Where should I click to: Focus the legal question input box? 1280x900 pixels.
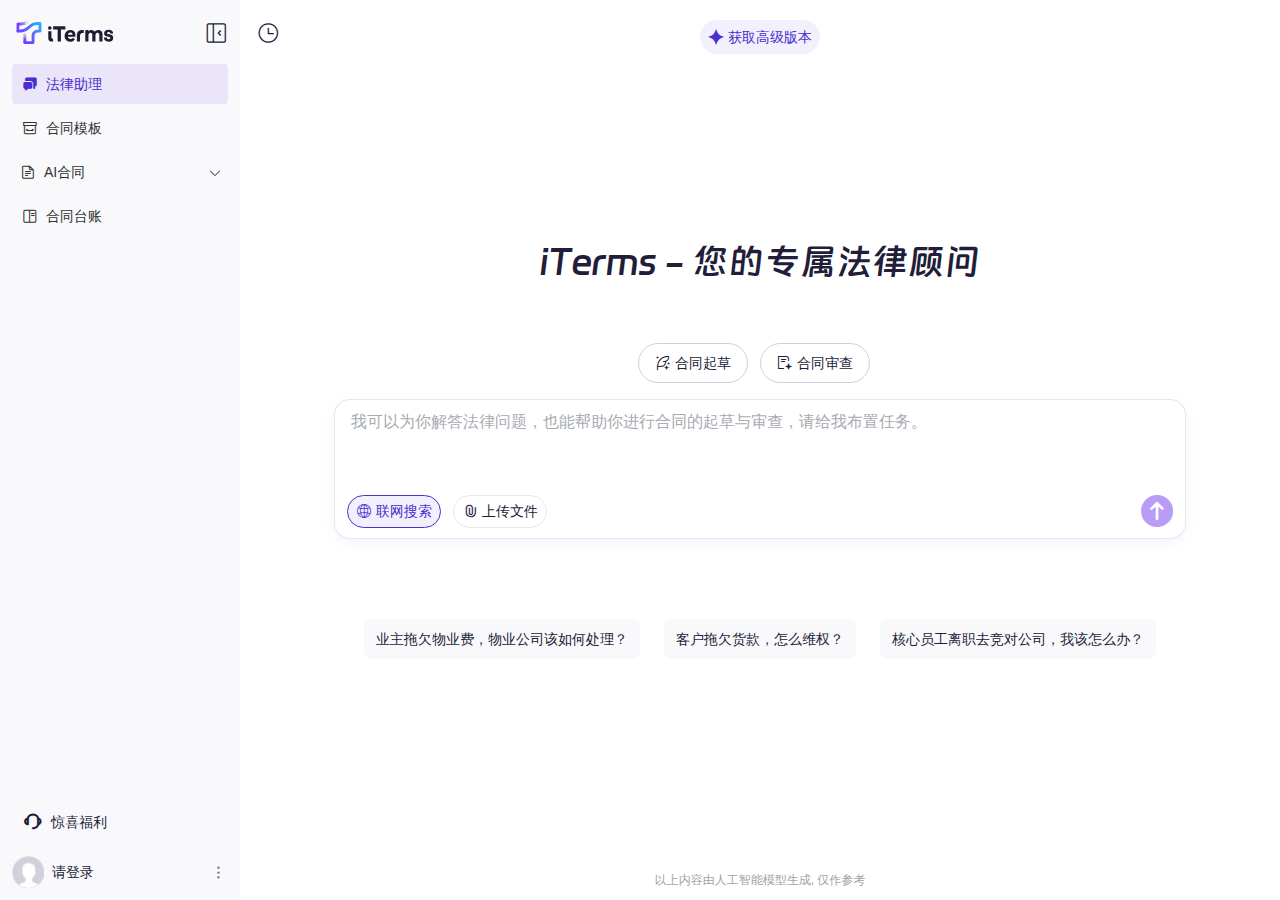tap(760, 445)
